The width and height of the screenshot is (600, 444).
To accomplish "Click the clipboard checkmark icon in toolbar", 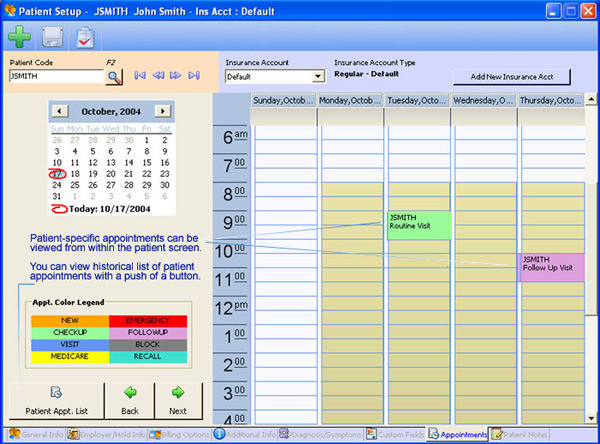I will 86,37.
